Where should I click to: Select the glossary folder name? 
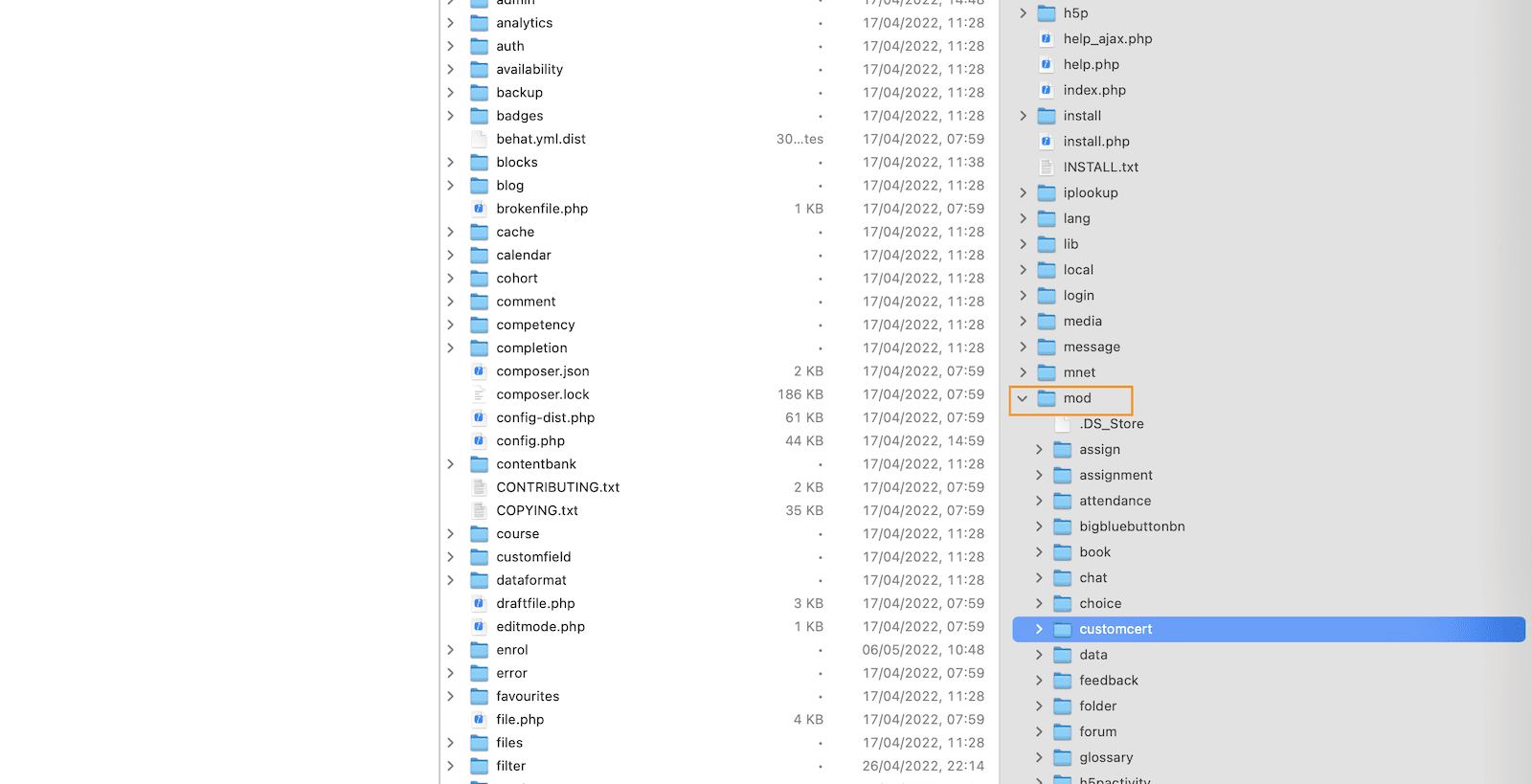pos(1106,758)
